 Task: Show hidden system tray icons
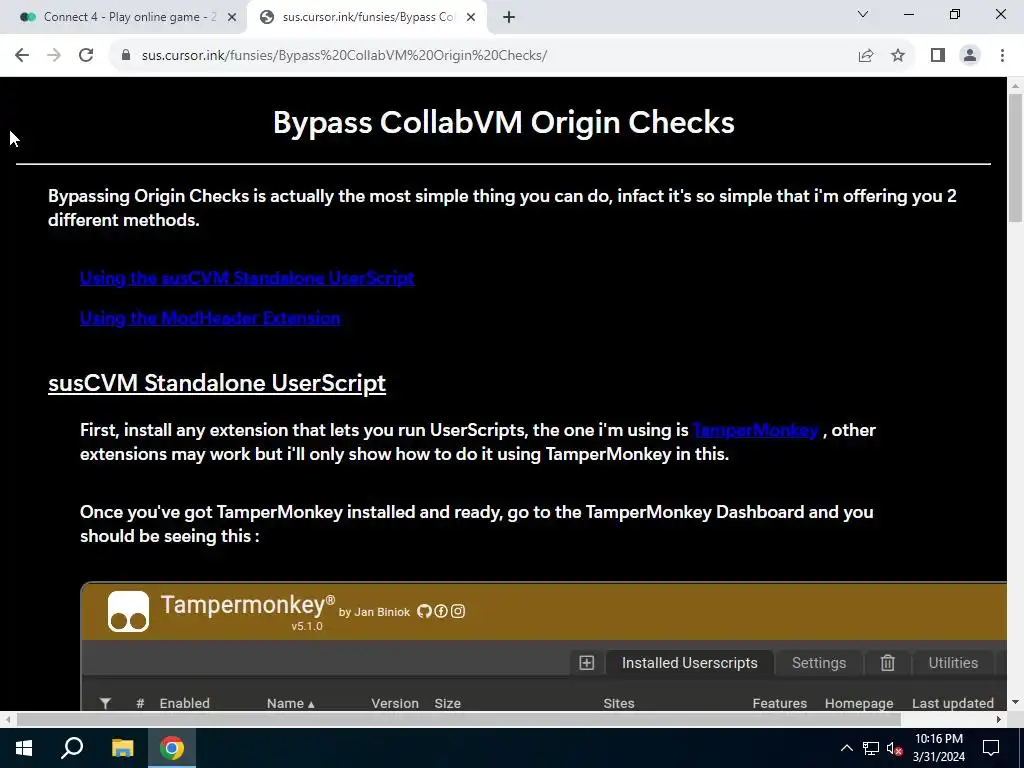click(x=846, y=748)
